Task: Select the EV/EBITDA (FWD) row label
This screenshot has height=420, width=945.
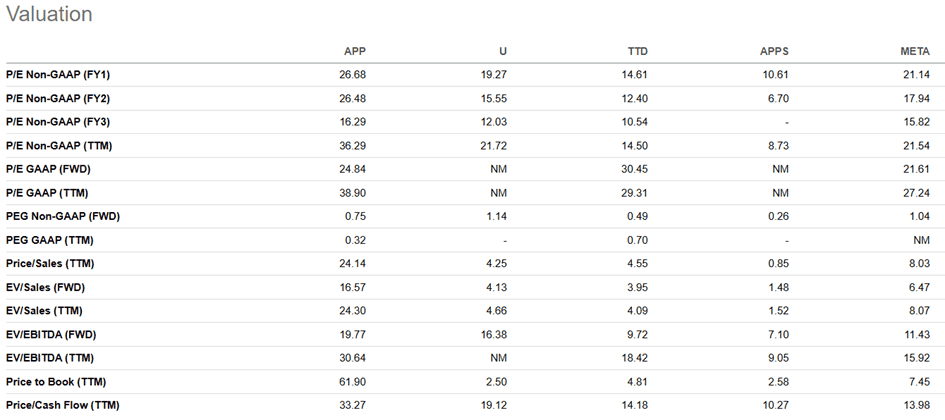Action: pyautogui.click(x=52, y=334)
